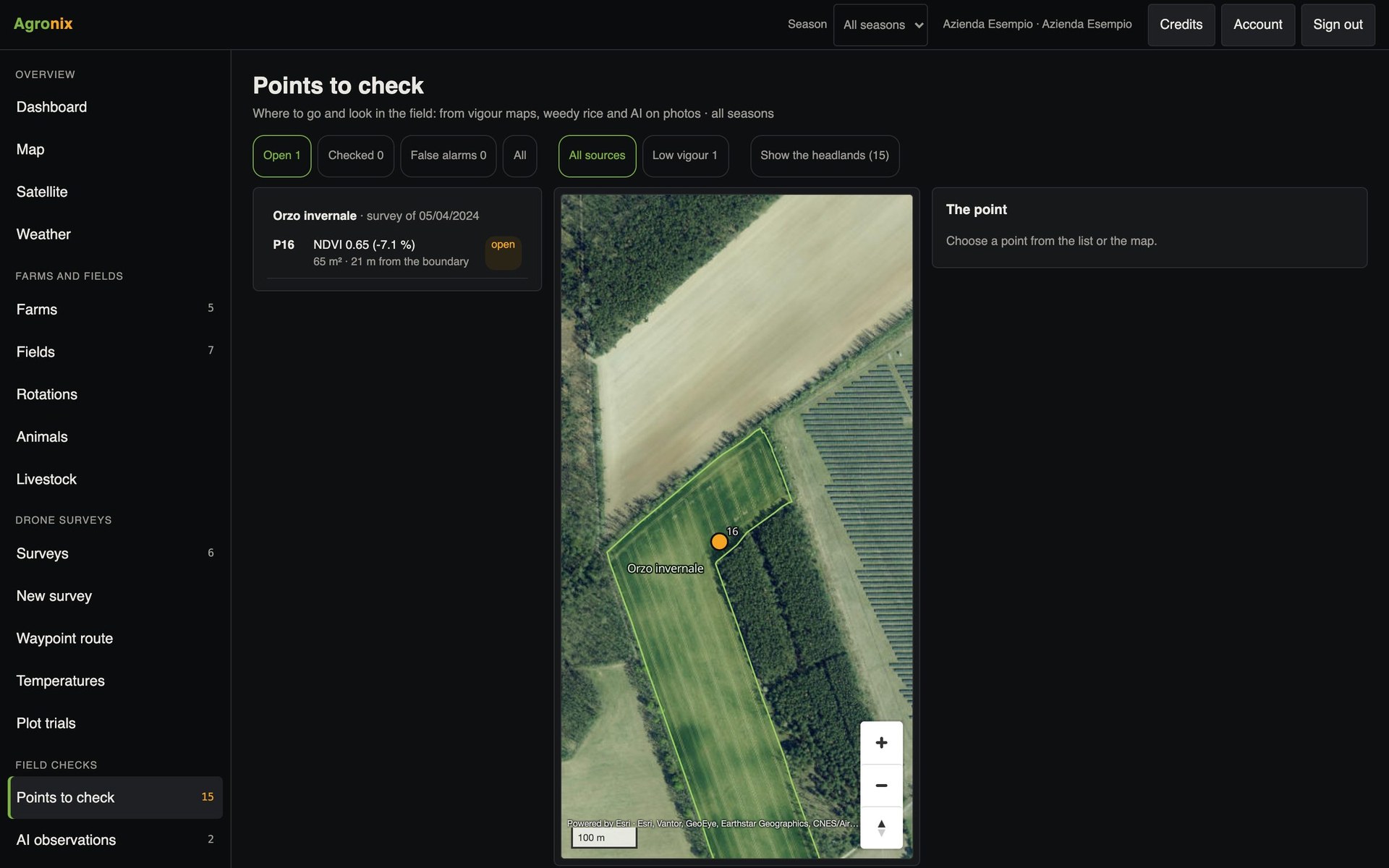1389x868 pixels.
Task: Select the orange point 16 marker on the map
Action: [719, 542]
